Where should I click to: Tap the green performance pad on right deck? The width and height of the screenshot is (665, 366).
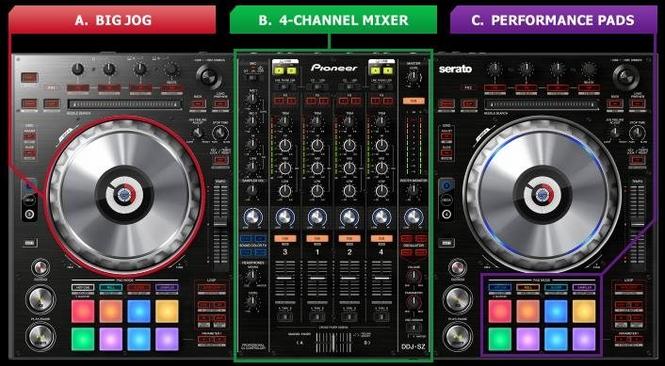click(500, 339)
